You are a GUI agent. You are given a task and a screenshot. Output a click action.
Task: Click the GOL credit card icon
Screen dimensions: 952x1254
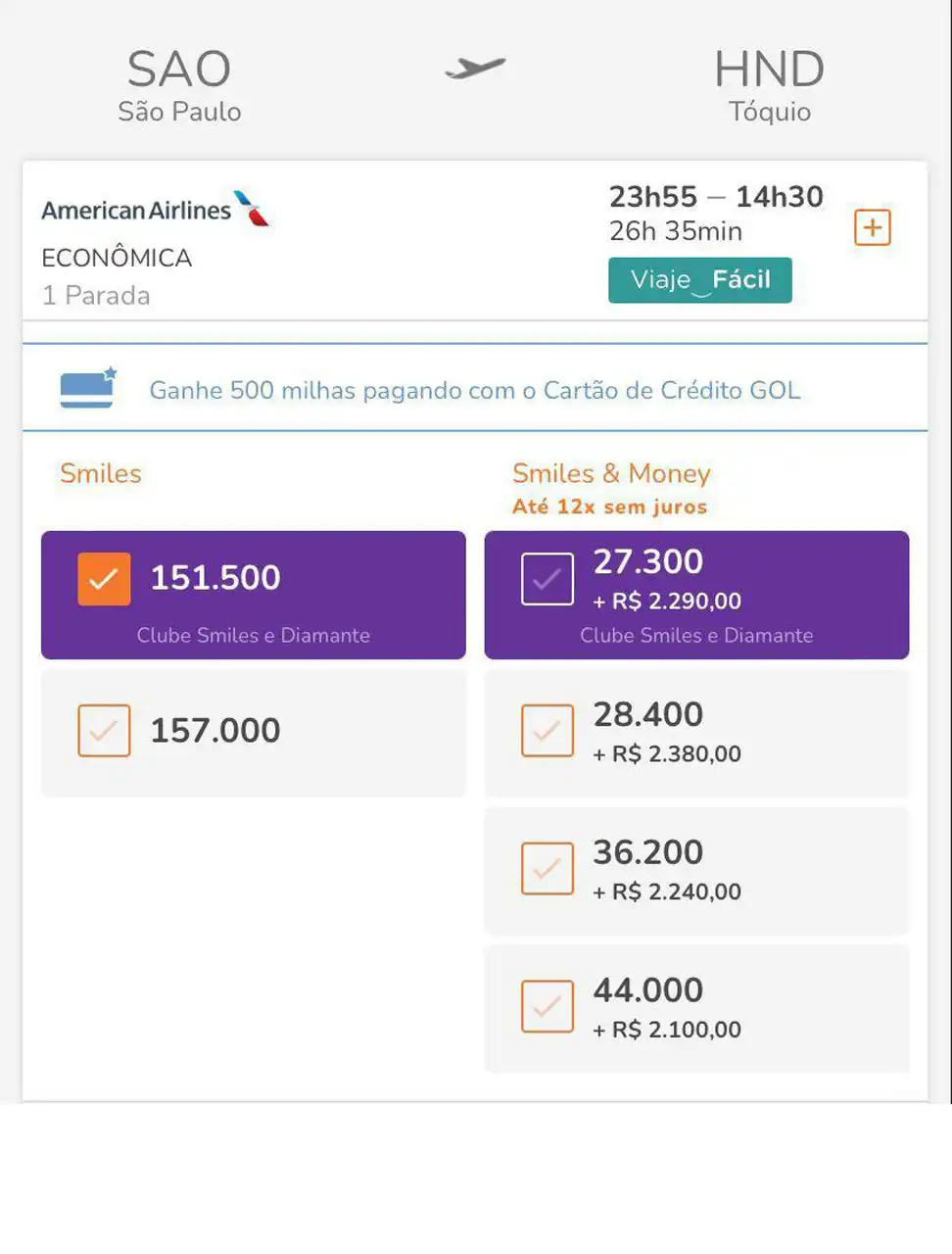[88, 388]
